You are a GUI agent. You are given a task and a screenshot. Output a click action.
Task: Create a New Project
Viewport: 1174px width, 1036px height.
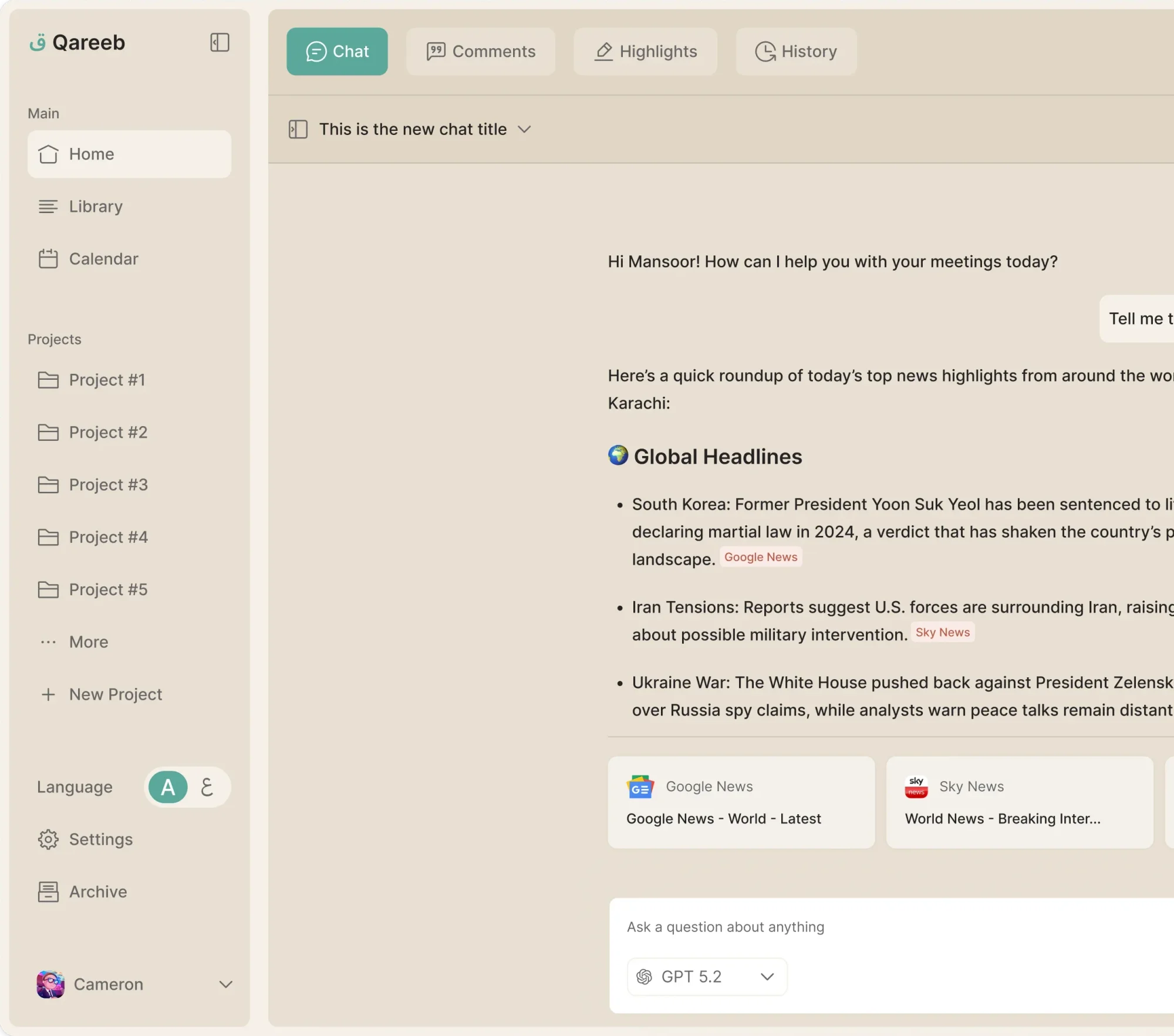129,694
